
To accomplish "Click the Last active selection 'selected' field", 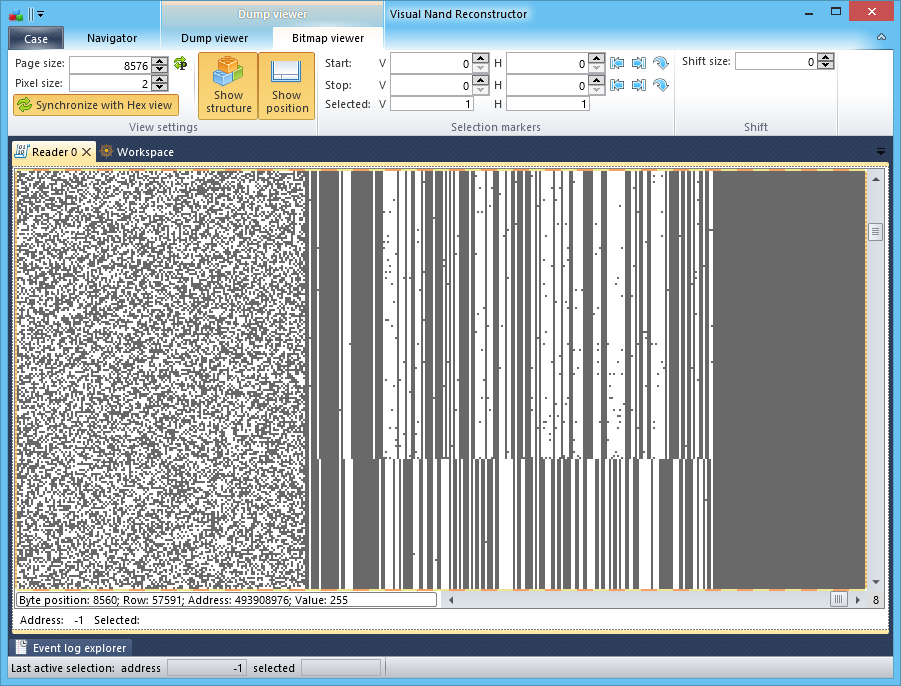I will 341,668.
